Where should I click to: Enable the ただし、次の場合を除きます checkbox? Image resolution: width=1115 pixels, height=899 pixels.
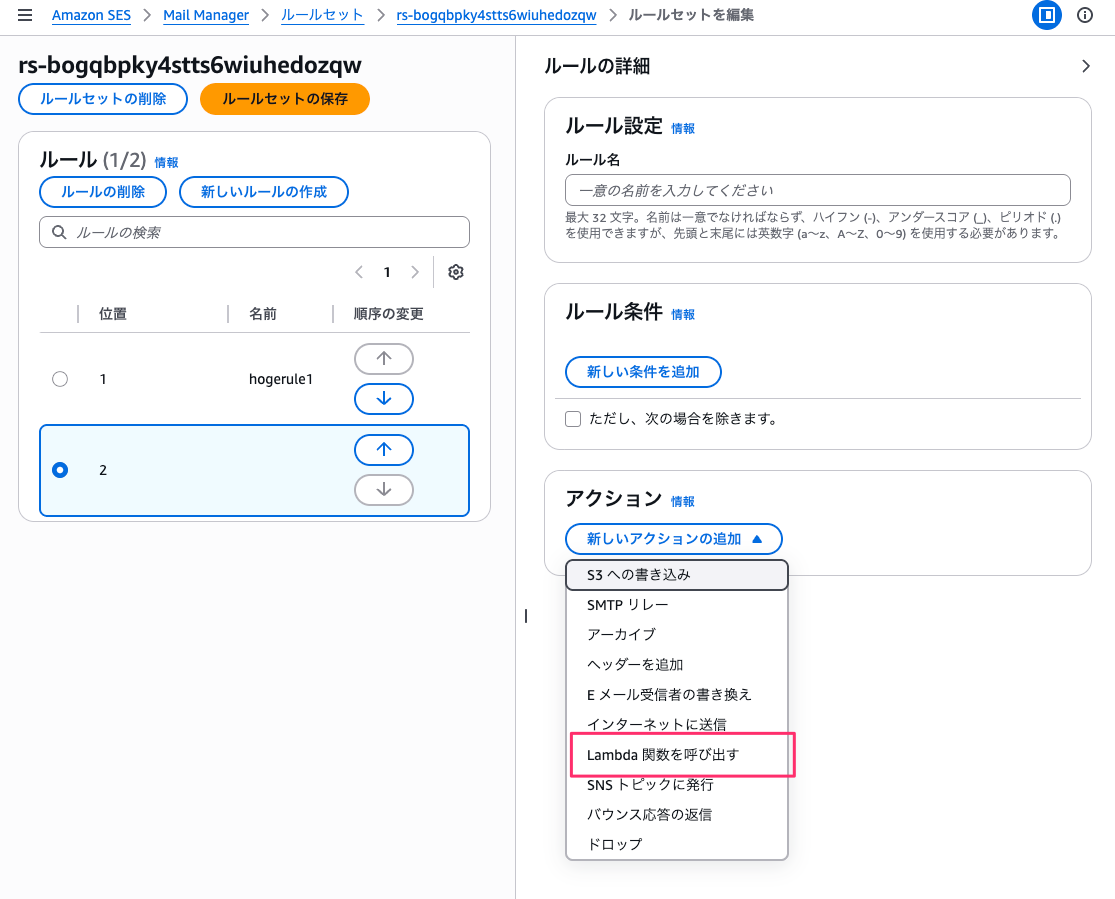click(x=573, y=419)
